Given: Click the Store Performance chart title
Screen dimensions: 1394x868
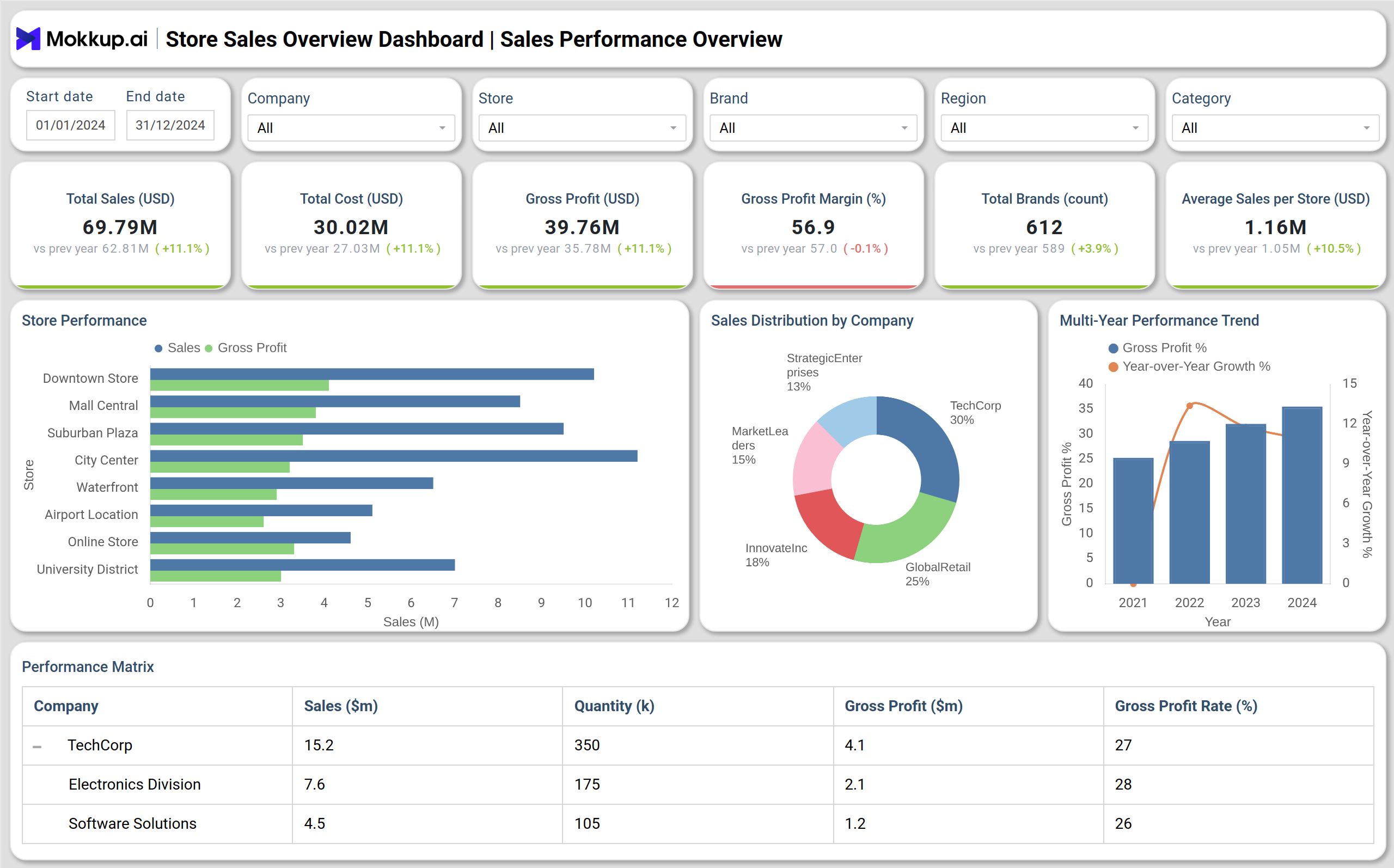Looking at the screenshot, I should 84,320.
